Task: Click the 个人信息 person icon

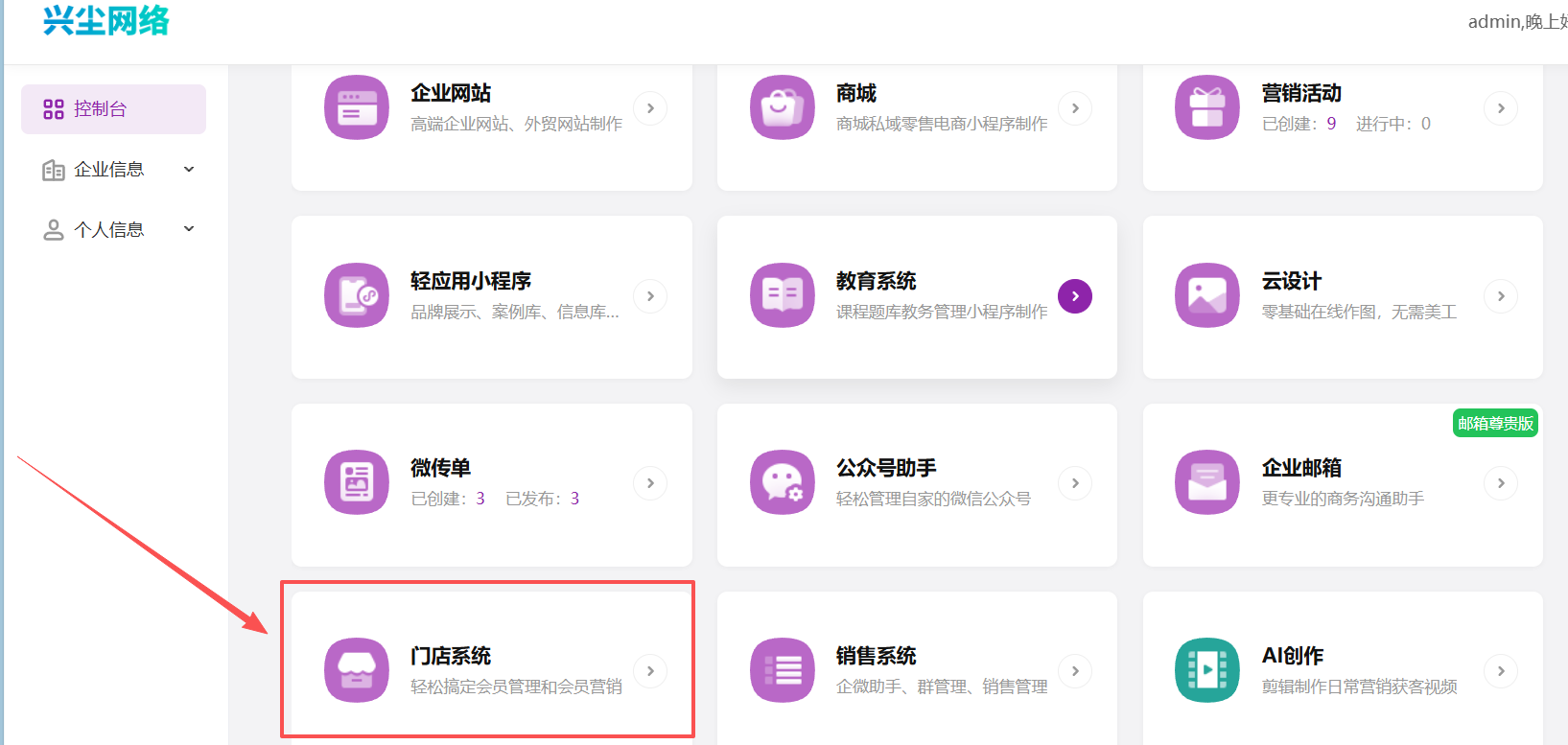Action: [x=54, y=230]
